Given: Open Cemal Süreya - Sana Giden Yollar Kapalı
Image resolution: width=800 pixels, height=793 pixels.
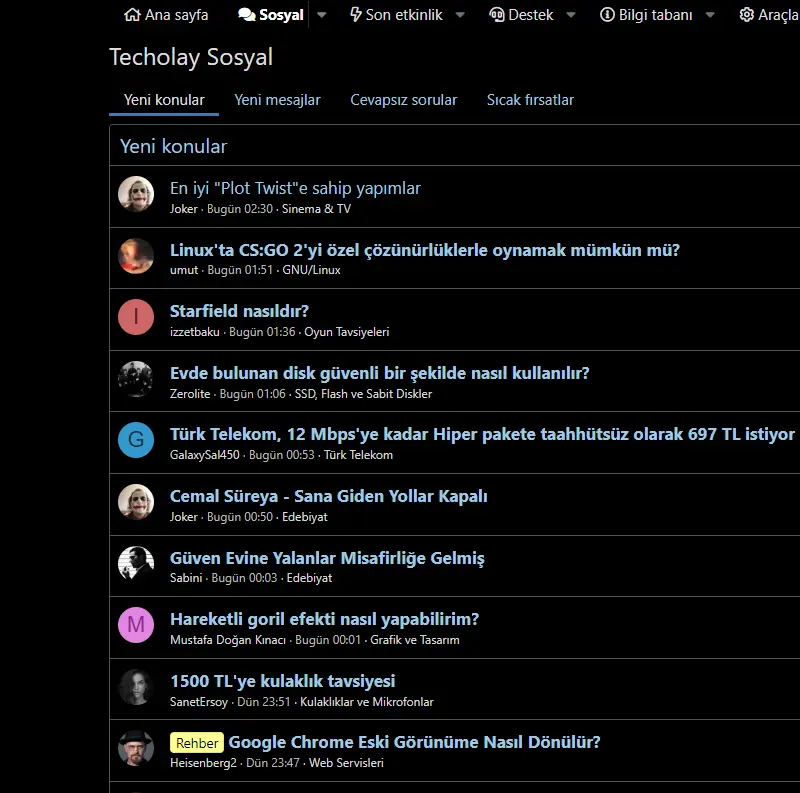Looking at the screenshot, I should 329,496.
